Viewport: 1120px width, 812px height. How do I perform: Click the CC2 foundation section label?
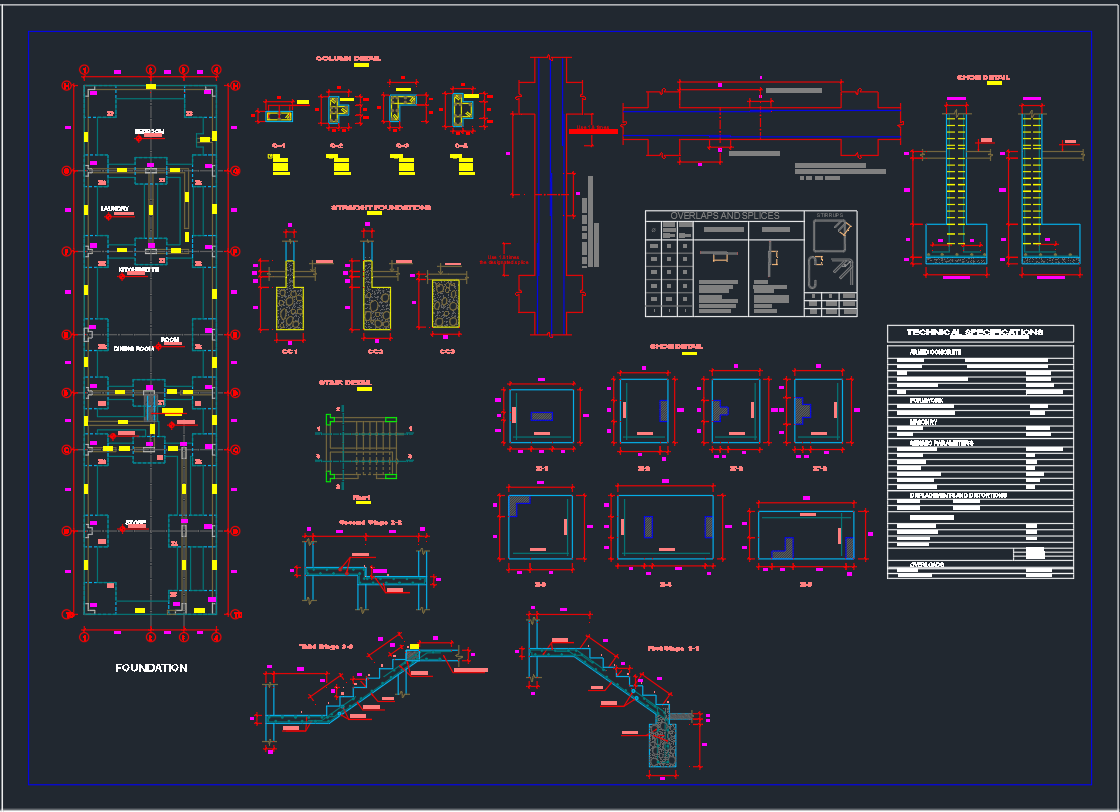376,351
